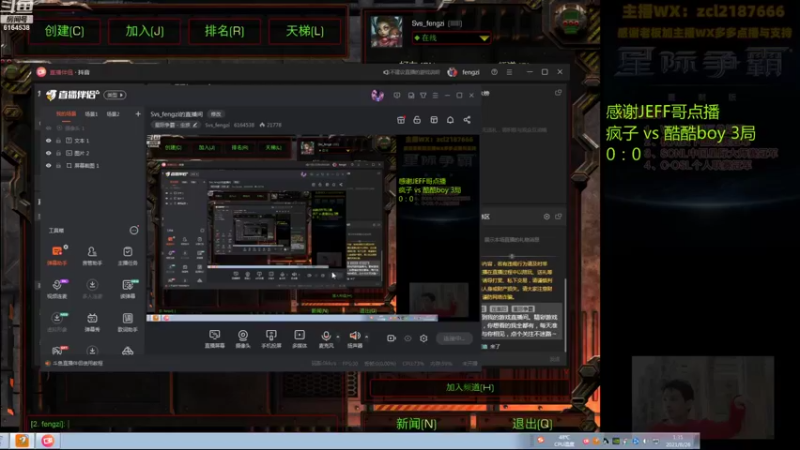Viewport: 800px width, 450px height.
Task: Click the butterfly avatar in 直播伴侣 title bar
Action: (x=377, y=95)
